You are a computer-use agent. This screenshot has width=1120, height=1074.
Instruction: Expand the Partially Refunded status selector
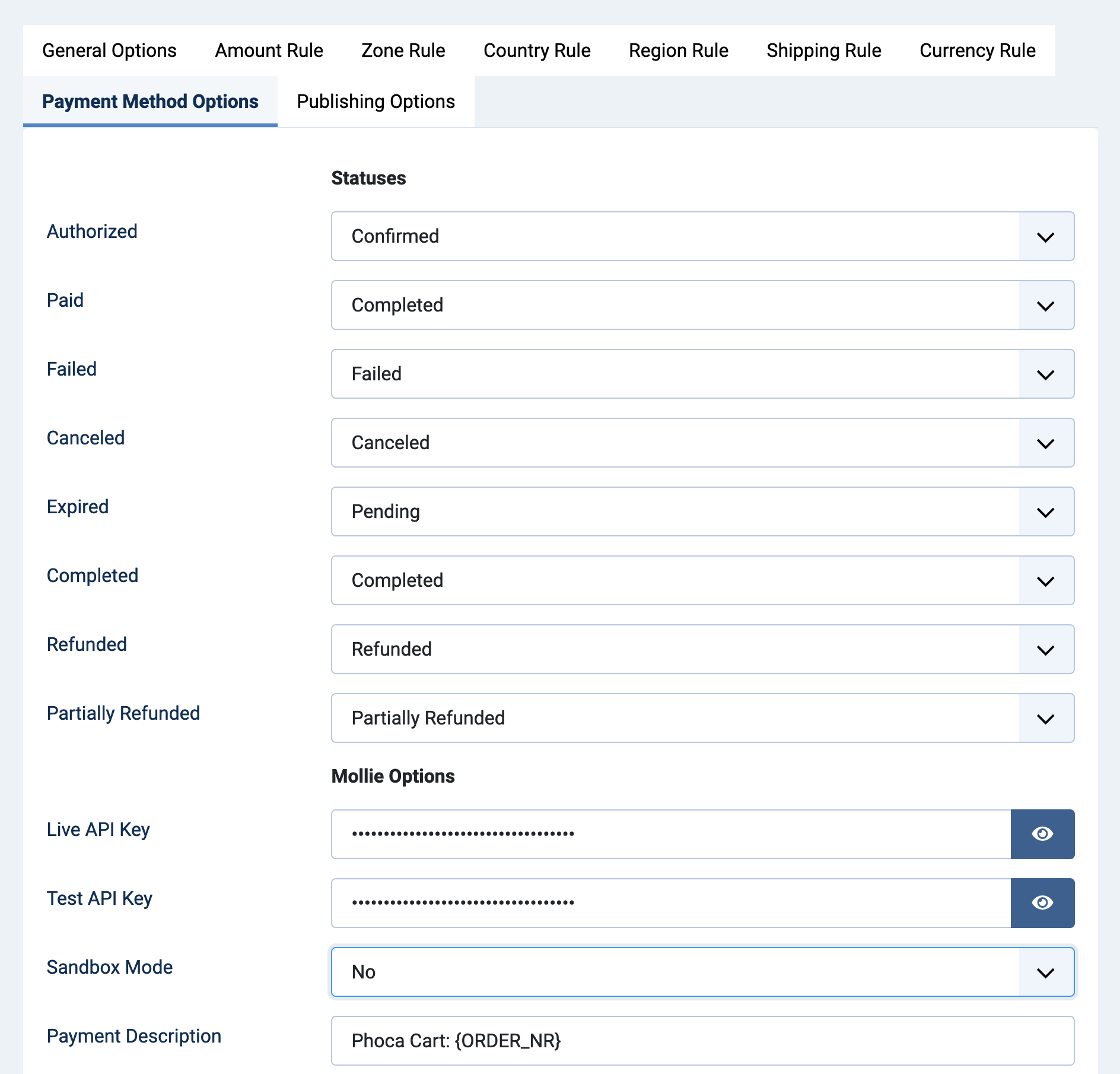point(1045,718)
